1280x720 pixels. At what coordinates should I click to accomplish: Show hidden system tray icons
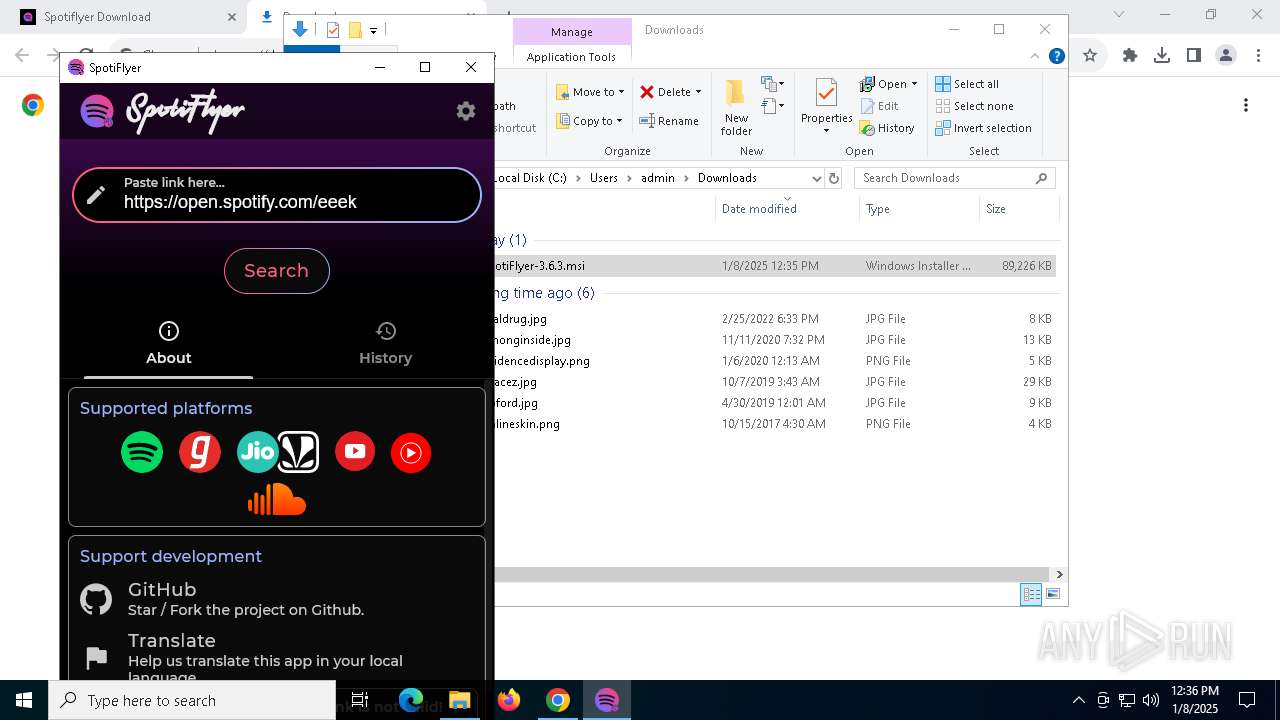(x=1078, y=700)
